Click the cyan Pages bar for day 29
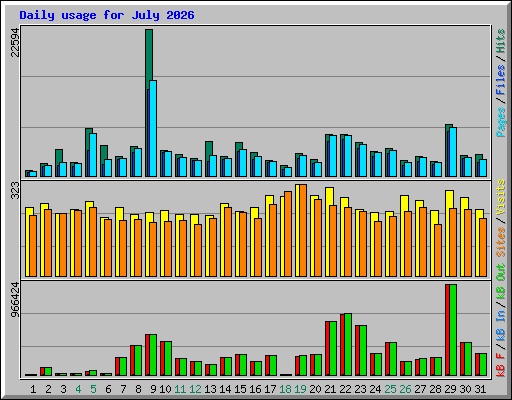This screenshot has width=512, height=400. click(453, 152)
